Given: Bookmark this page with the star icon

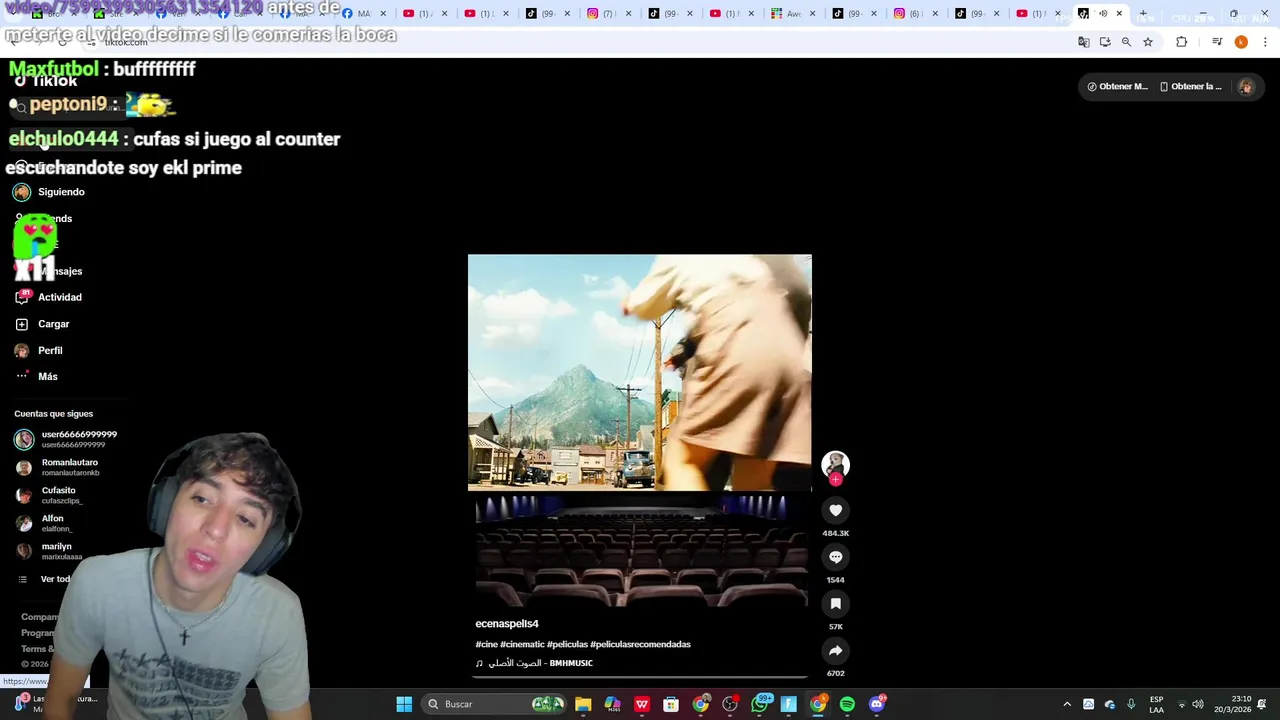Looking at the screenshot, I should (1148, 42).
